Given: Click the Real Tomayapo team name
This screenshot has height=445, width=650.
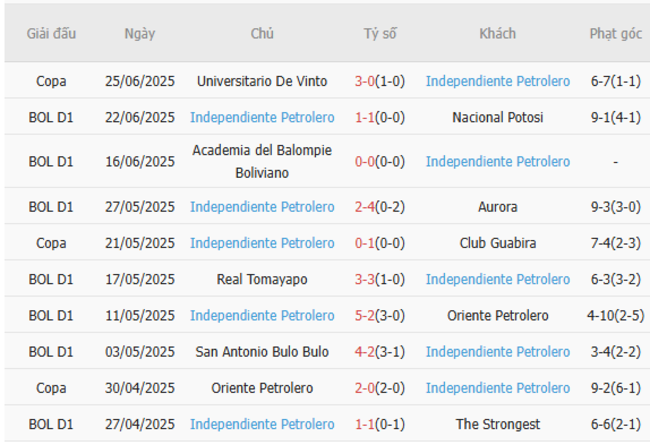Looking at the screenshot, I should pos(262,279).
